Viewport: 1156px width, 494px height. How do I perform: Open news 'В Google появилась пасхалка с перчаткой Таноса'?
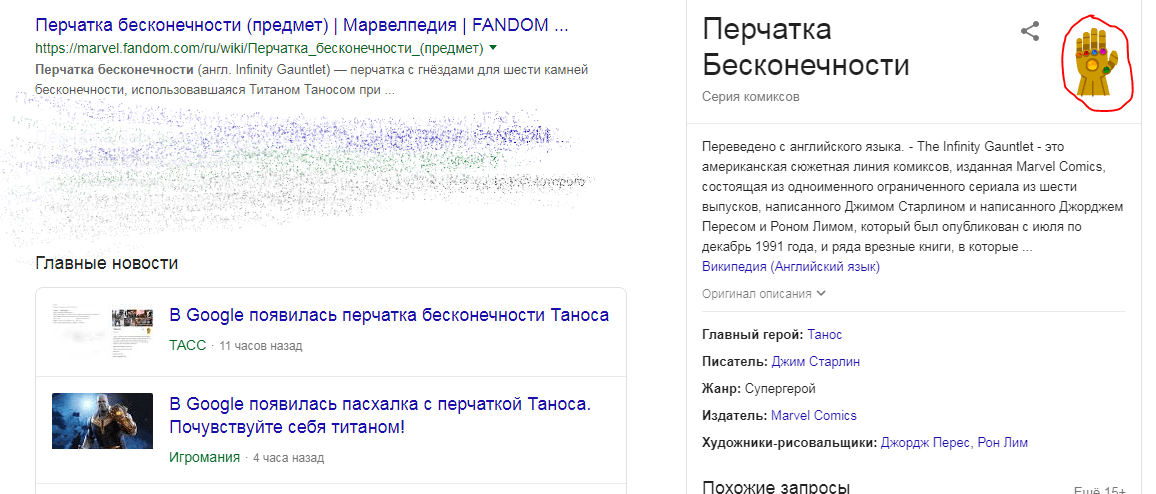[x=381, y=416]
